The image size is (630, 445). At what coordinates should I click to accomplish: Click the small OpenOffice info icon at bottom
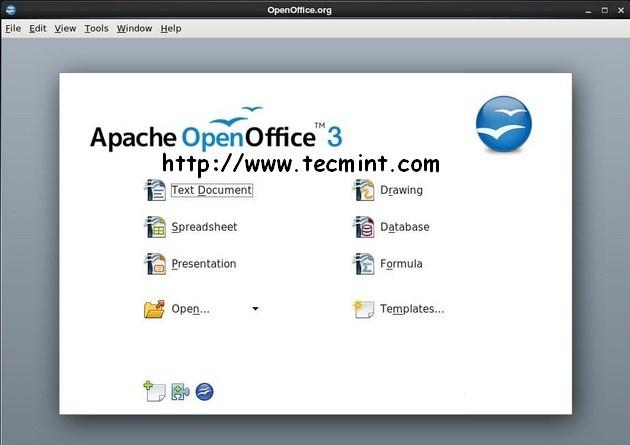pos(204,391)
